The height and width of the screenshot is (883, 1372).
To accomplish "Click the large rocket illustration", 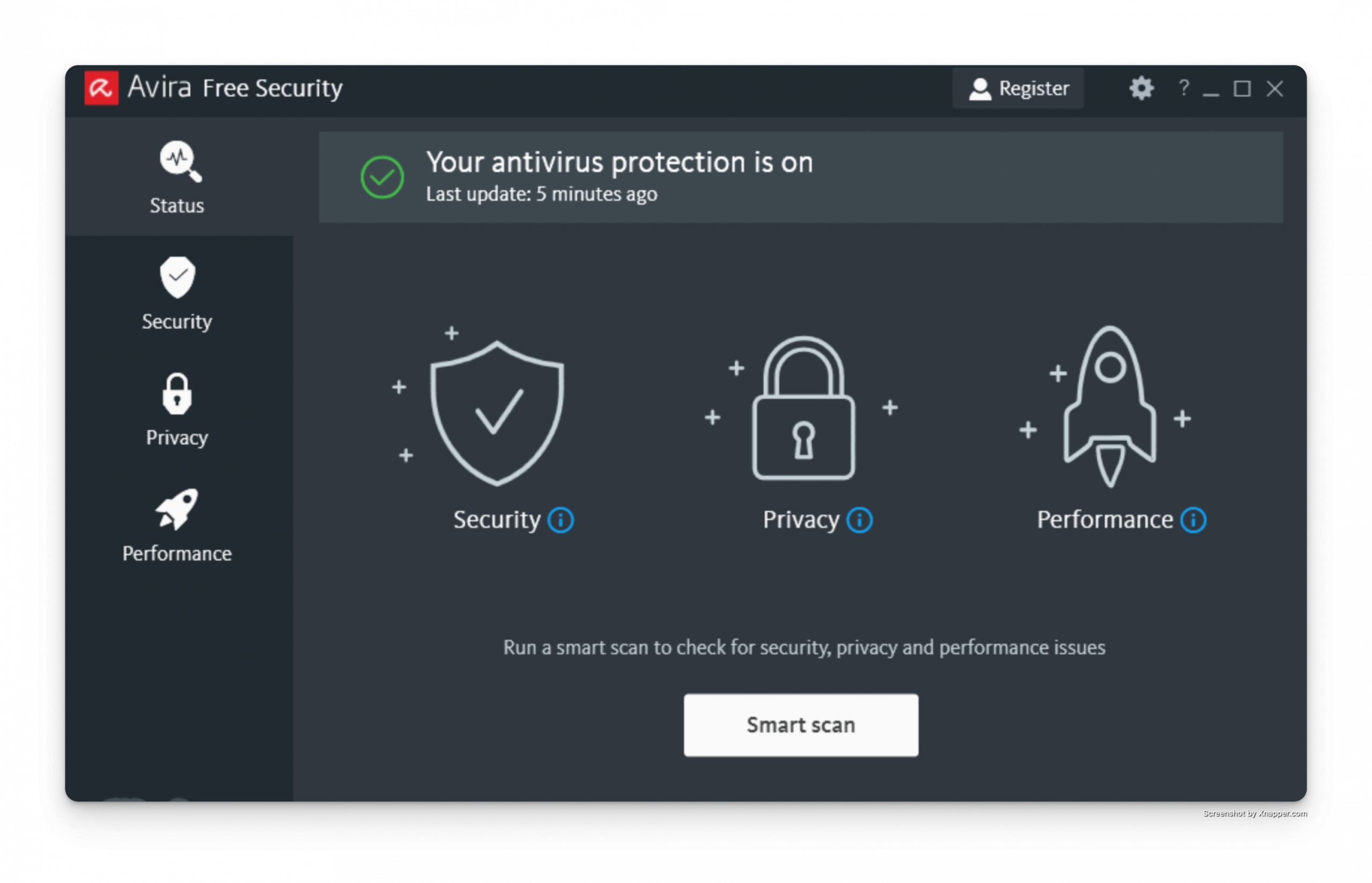I will point(1110,406).
